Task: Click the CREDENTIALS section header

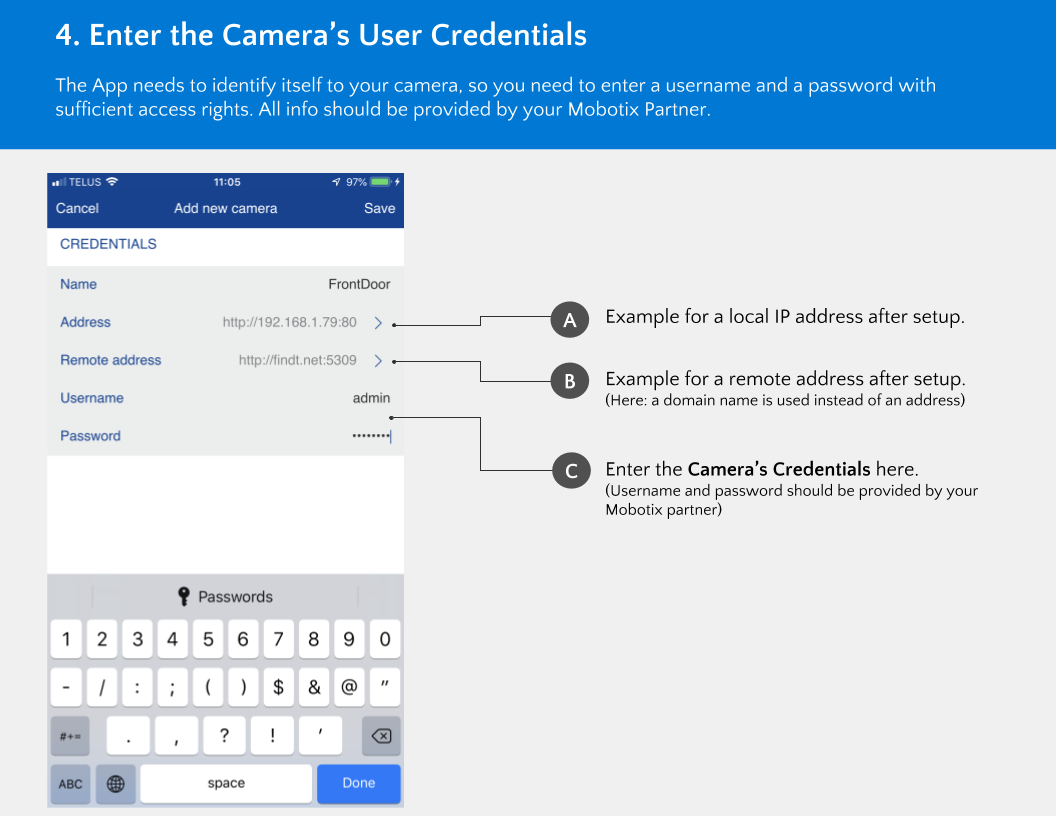Action: (108, 244)
